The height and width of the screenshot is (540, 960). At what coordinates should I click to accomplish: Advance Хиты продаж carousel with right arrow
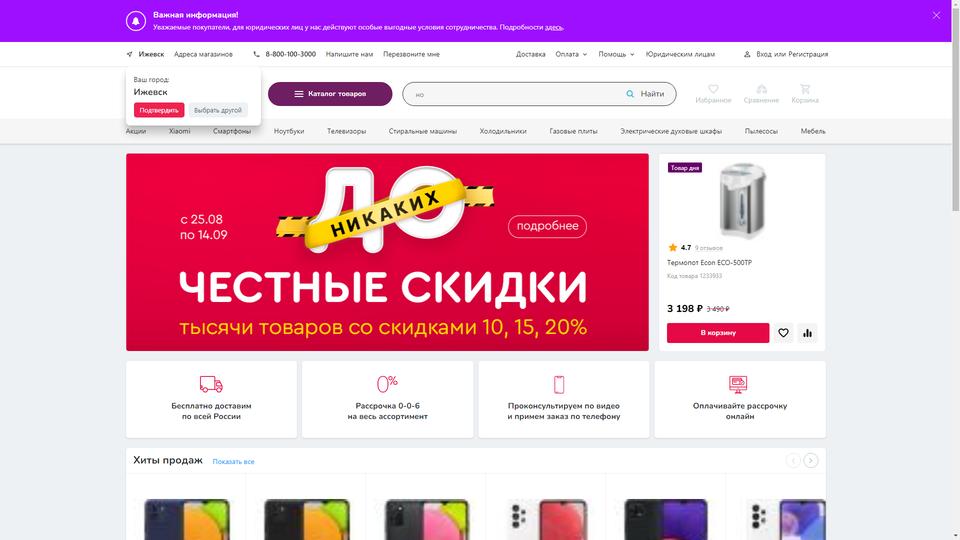[x=811, y=460]
